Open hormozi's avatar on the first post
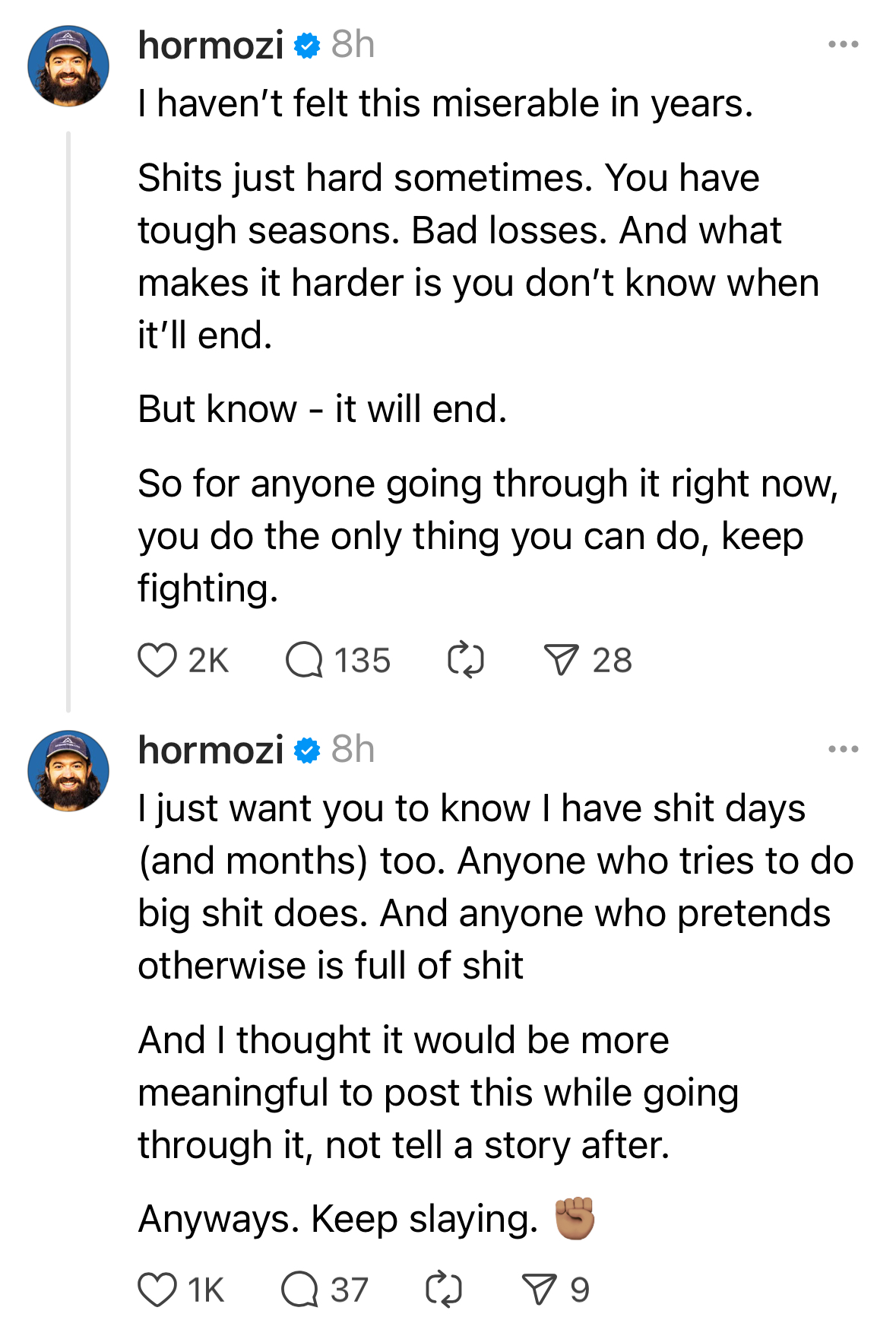This screenshot has height=1336, width=896. tap(68, 66)
